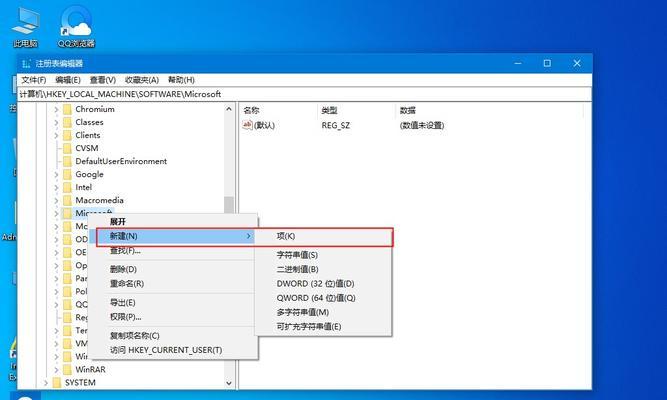
Task: Expand the Chromium key
Action: pyautogui.click(x=56, y=109)
